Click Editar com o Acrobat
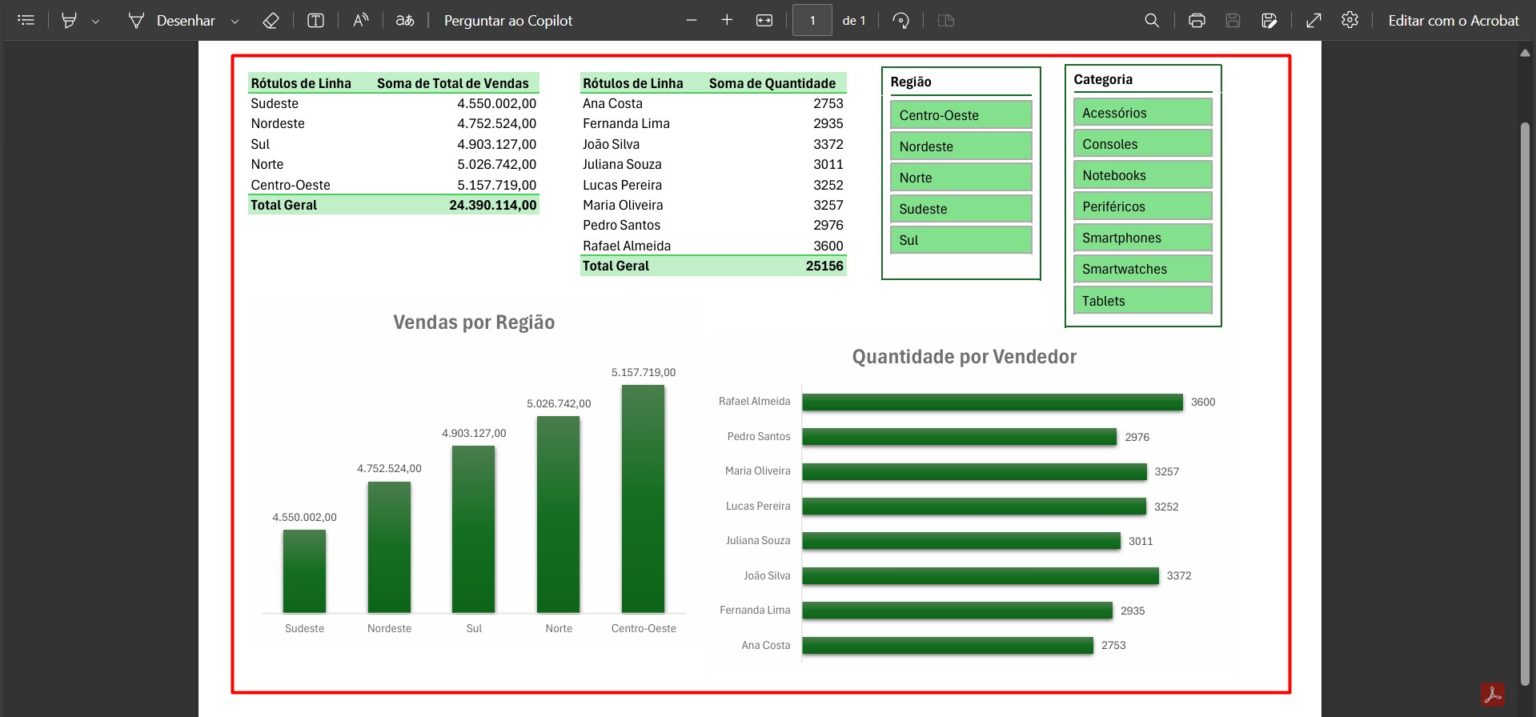Viewport: 1536px width, 717px height. 1452,20
